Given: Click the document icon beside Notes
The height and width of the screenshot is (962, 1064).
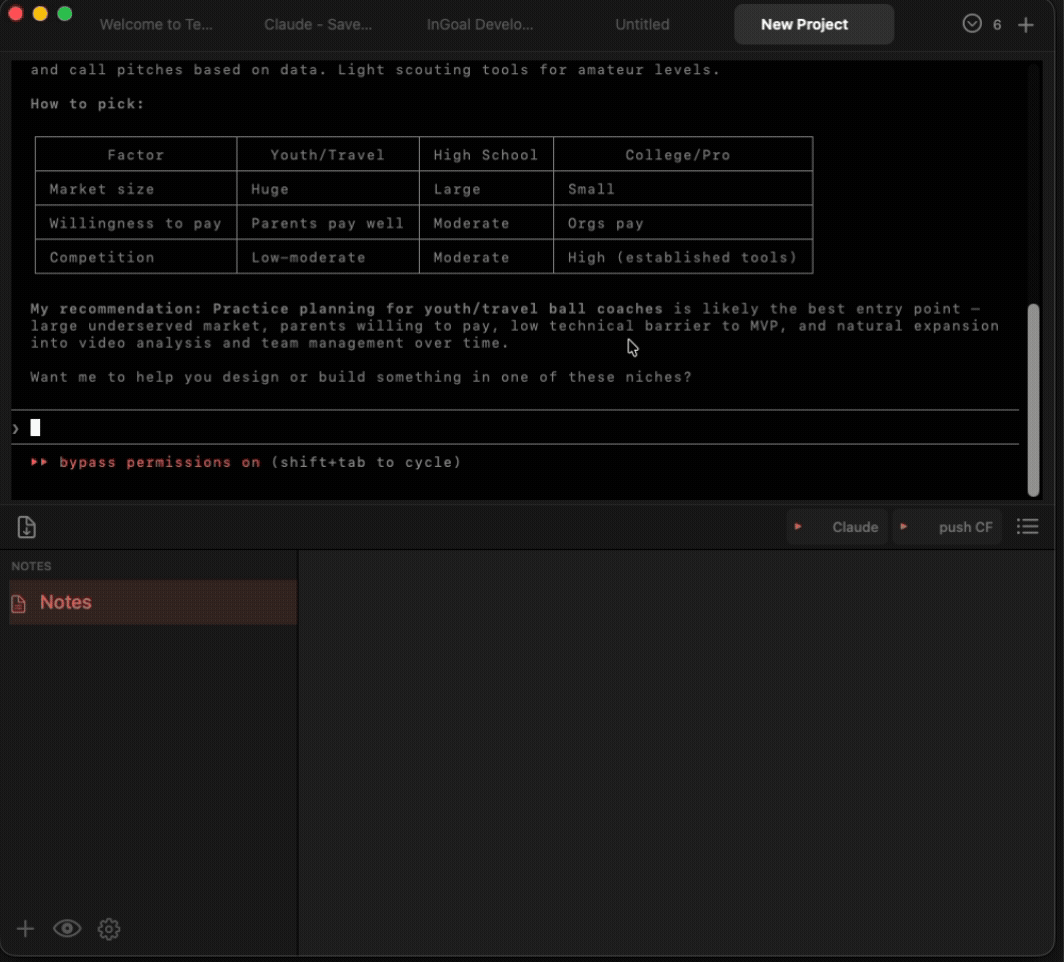Looking at the screenshot, I should [18, 603].
